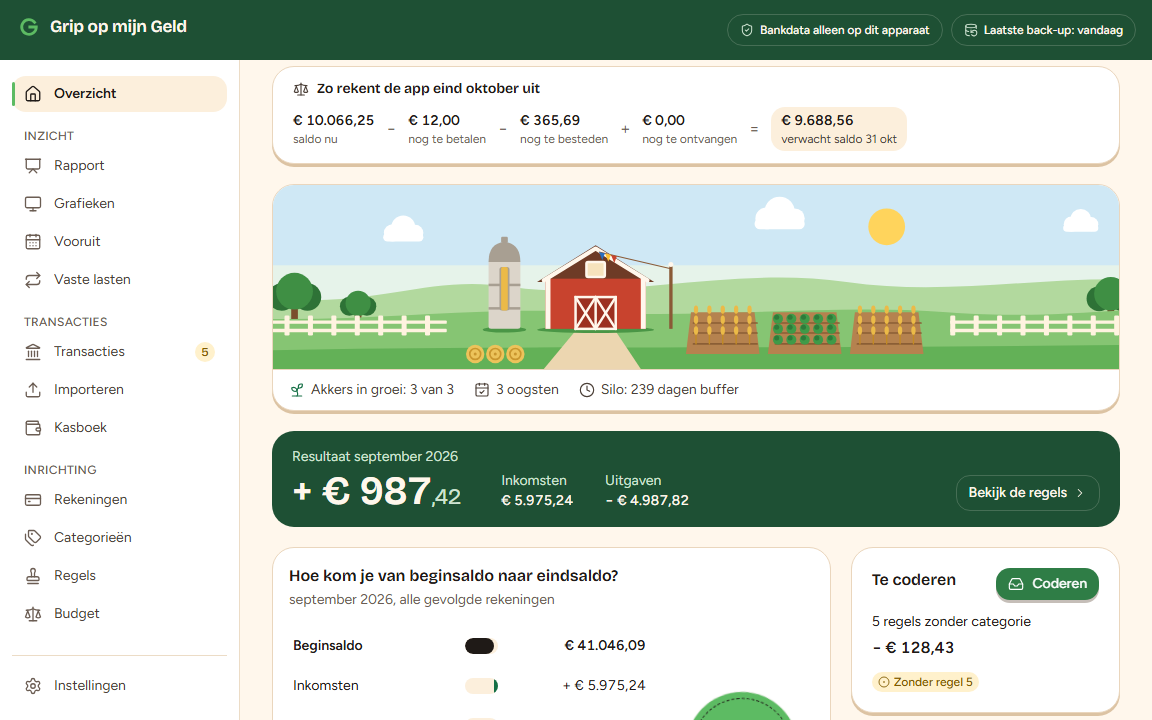Image resolution: width=1152 pixels, height=720 pixels.
Task: Open Regels in sidebar
Action: coord(120,576)
